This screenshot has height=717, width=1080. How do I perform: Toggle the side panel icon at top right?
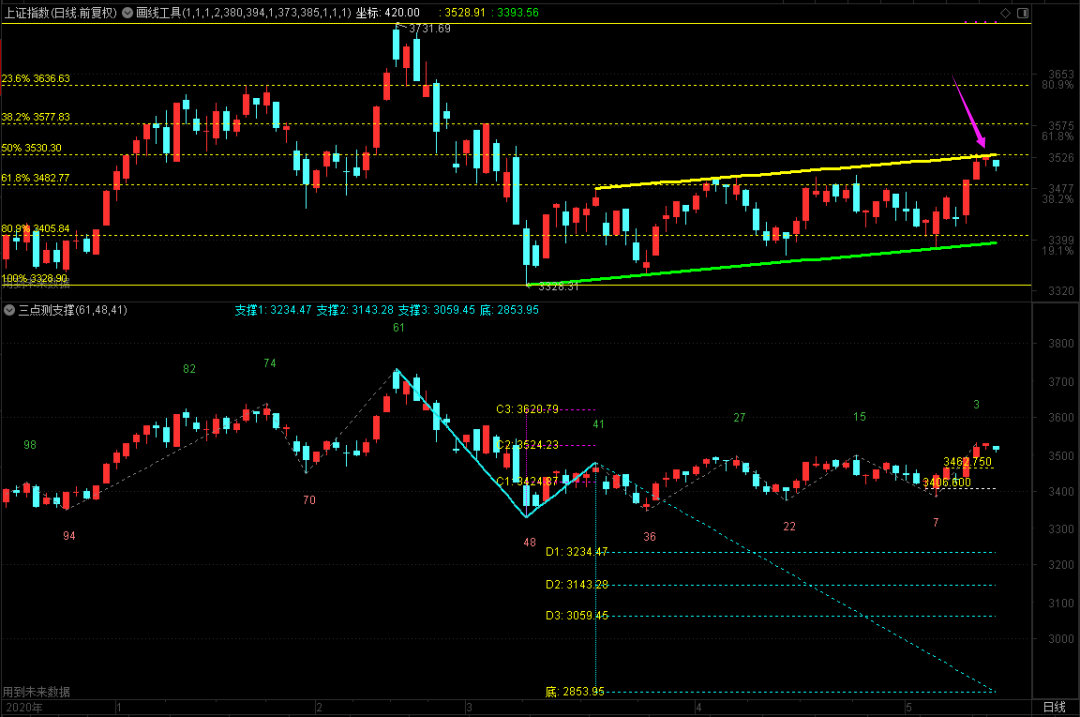tap(1023, 13)
